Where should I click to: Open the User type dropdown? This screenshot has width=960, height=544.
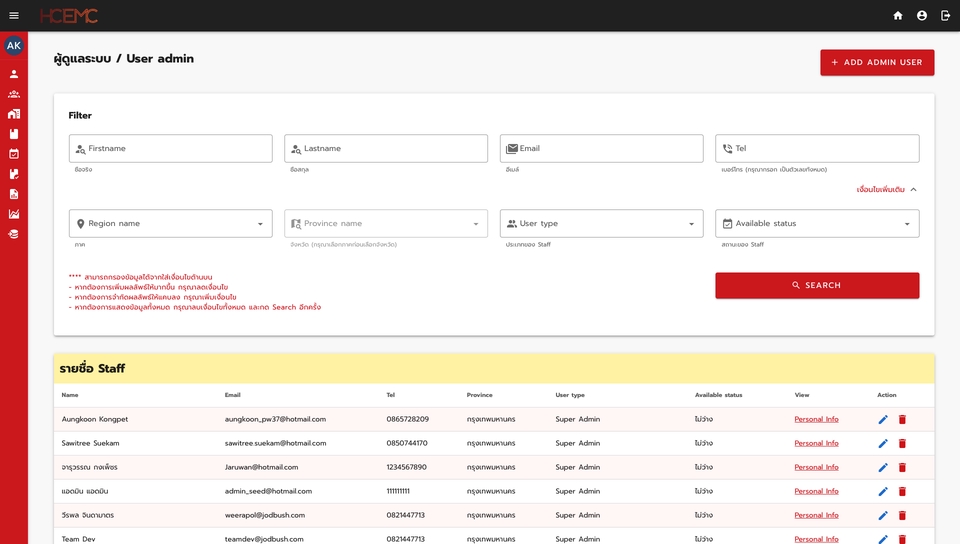click(601, 223)
